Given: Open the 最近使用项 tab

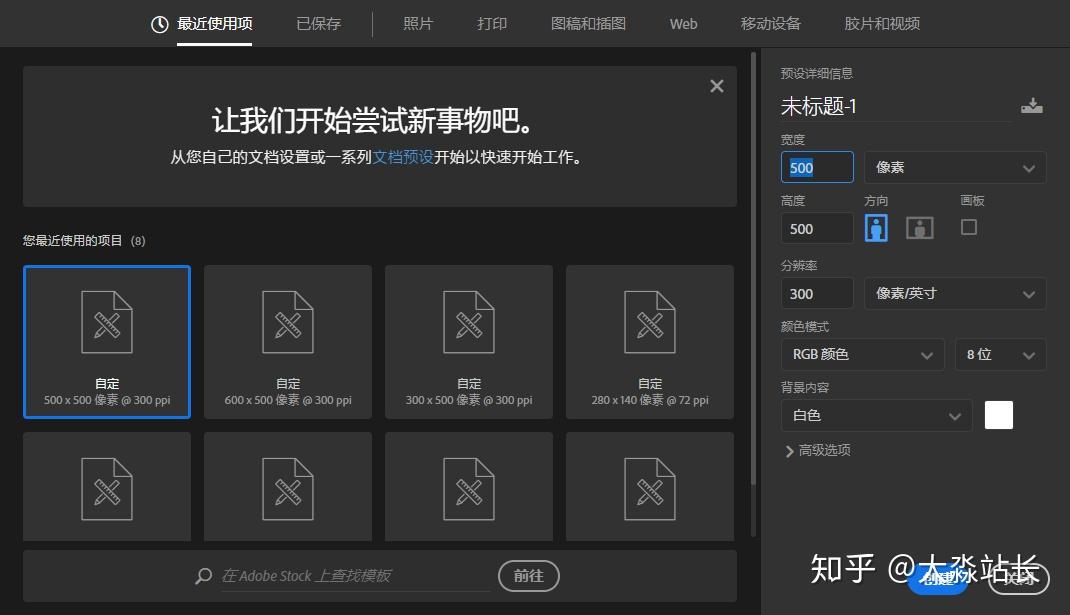Looking at the screenshot, I should pyautogui.click(x=214, y=24).
